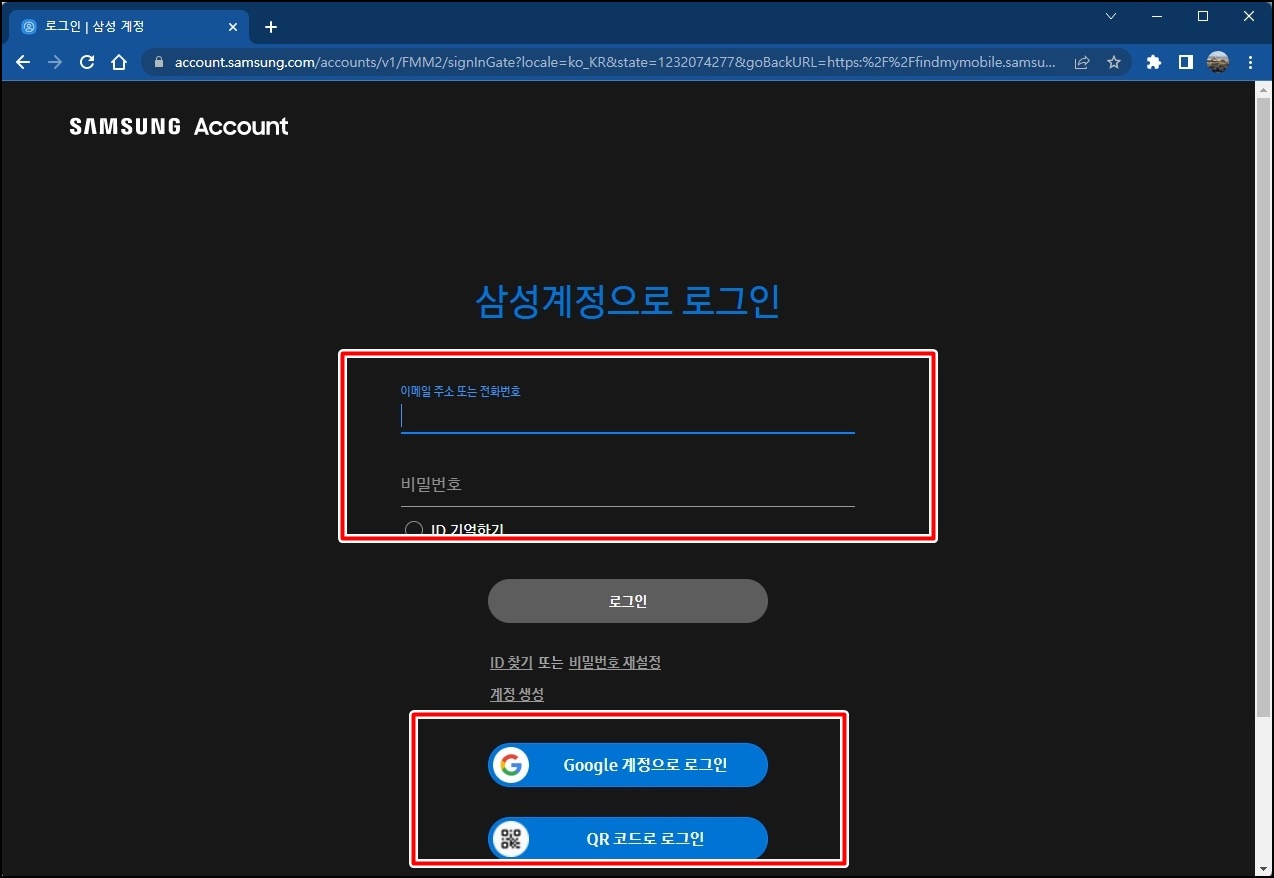Open the 계정 생성 link
Viewport: 1274px width, 878px height.
click(516, 694)
